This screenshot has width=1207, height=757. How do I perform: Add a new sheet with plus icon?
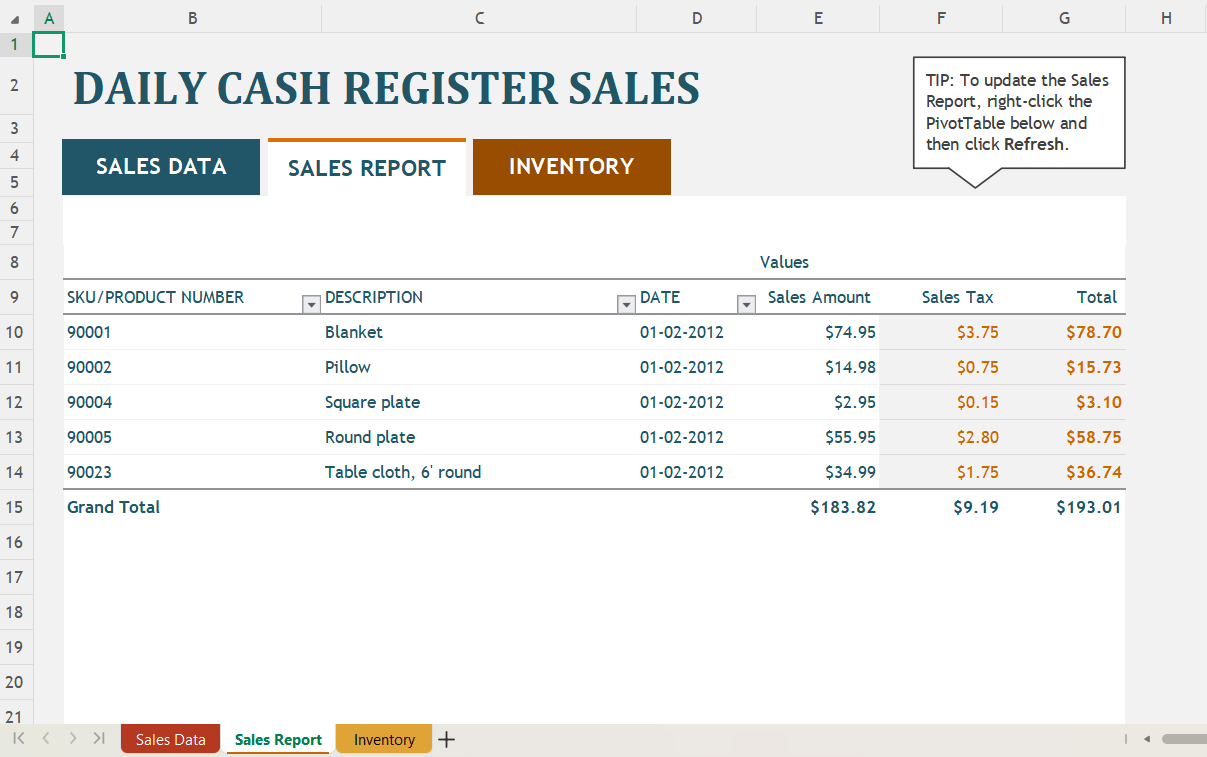447,739
